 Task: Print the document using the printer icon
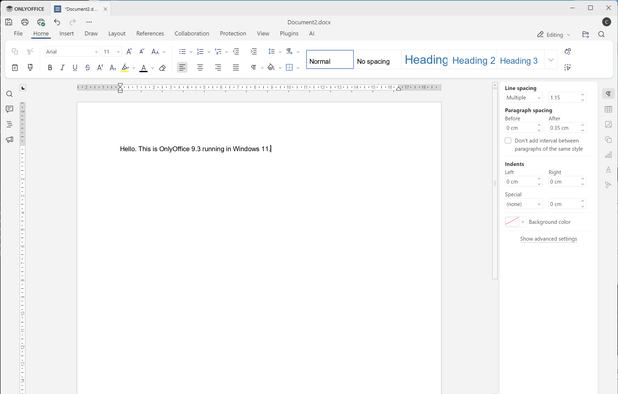[x=25, y=22]
